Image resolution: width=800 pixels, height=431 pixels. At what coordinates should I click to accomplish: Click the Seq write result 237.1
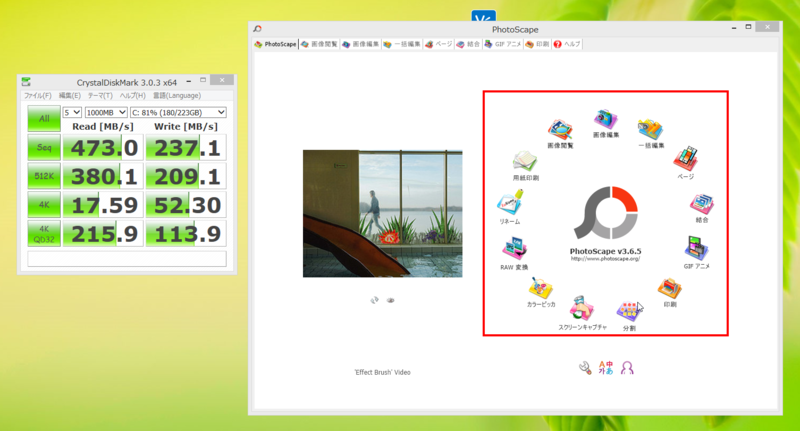pos(186,147)
